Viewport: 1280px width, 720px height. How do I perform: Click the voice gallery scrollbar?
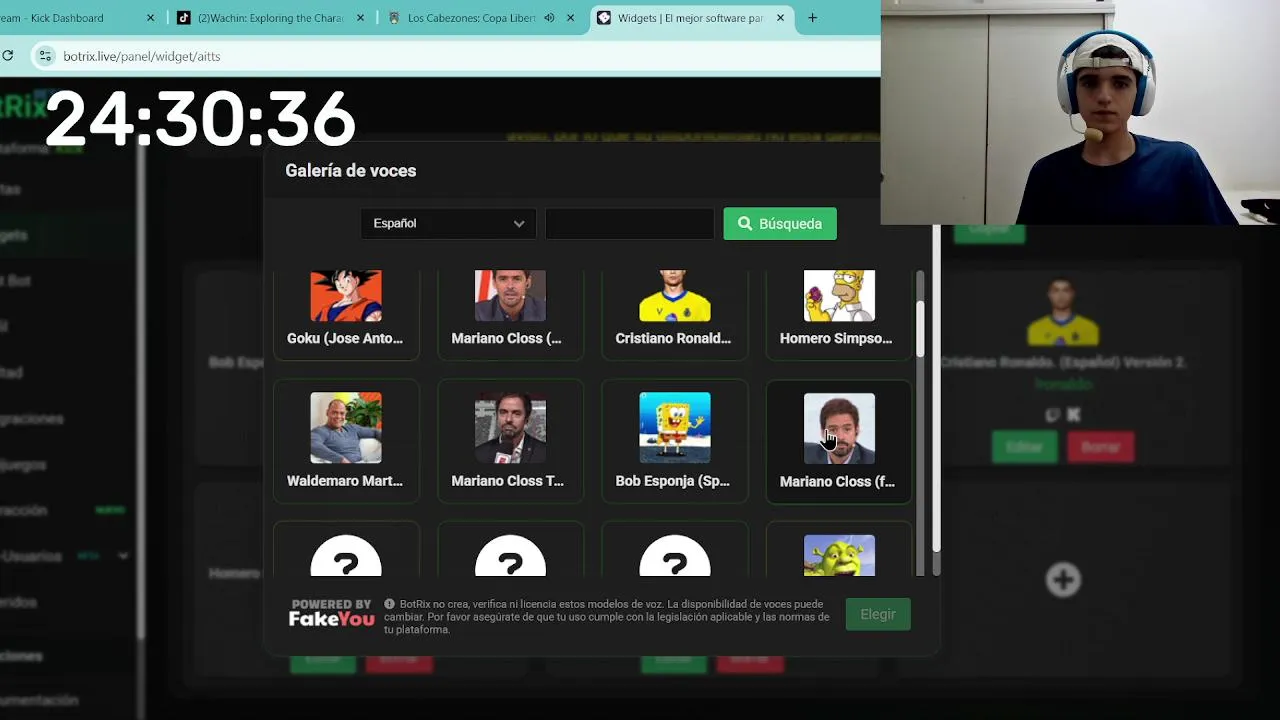tap(920, 330)
